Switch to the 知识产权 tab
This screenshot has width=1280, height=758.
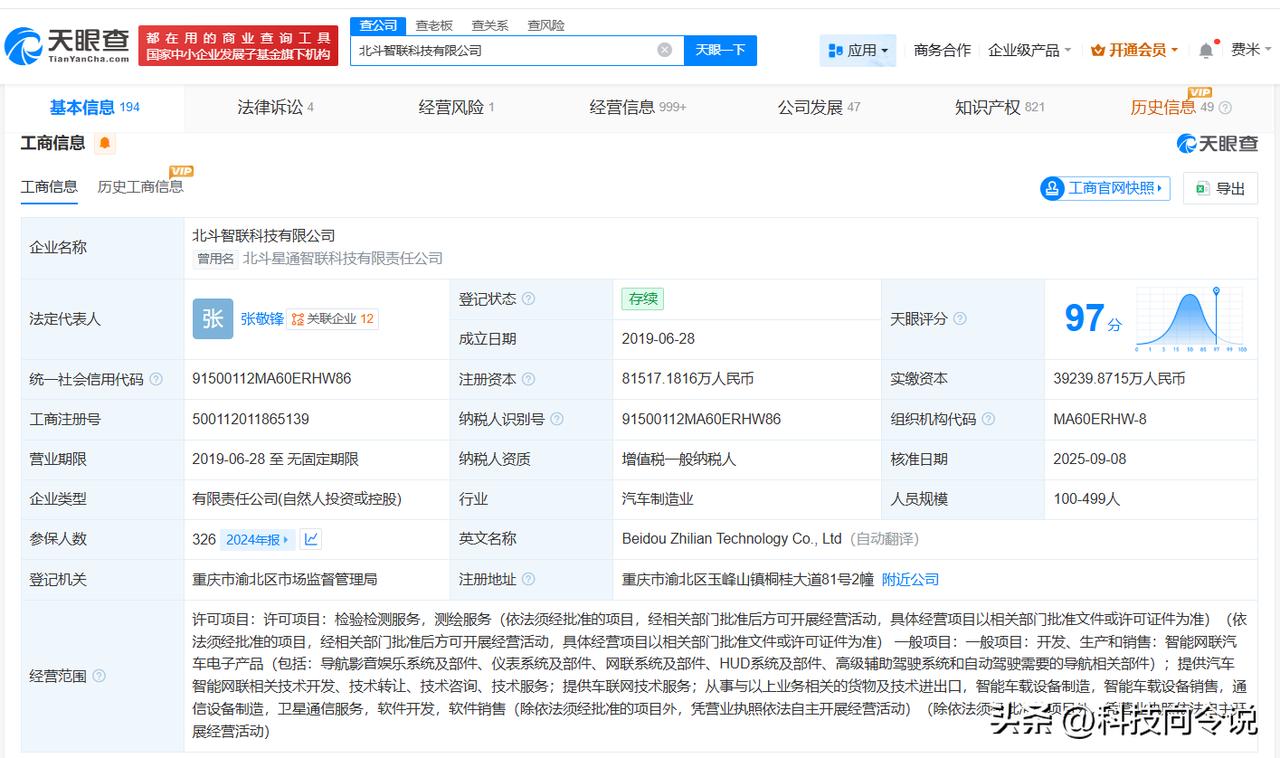(1000, 107)
